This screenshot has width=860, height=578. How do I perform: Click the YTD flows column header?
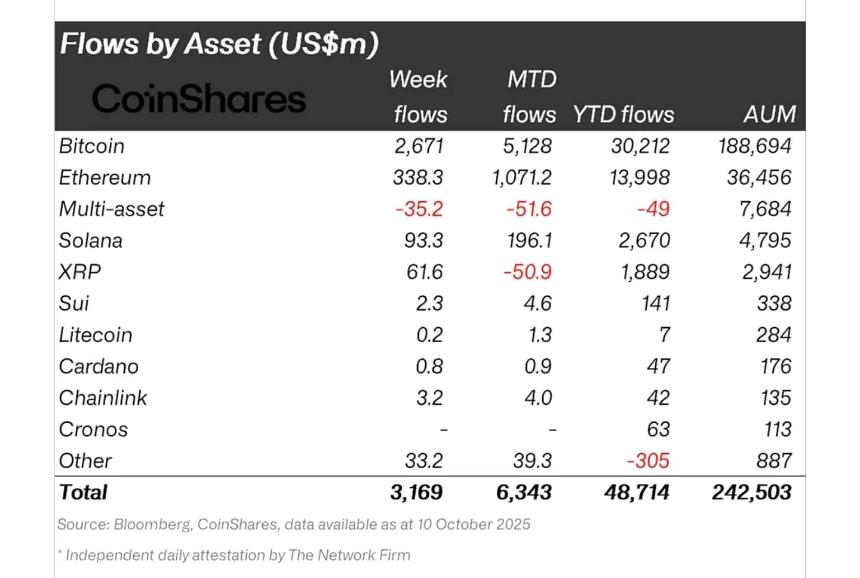pyautogui.click(x=623, y=114)
